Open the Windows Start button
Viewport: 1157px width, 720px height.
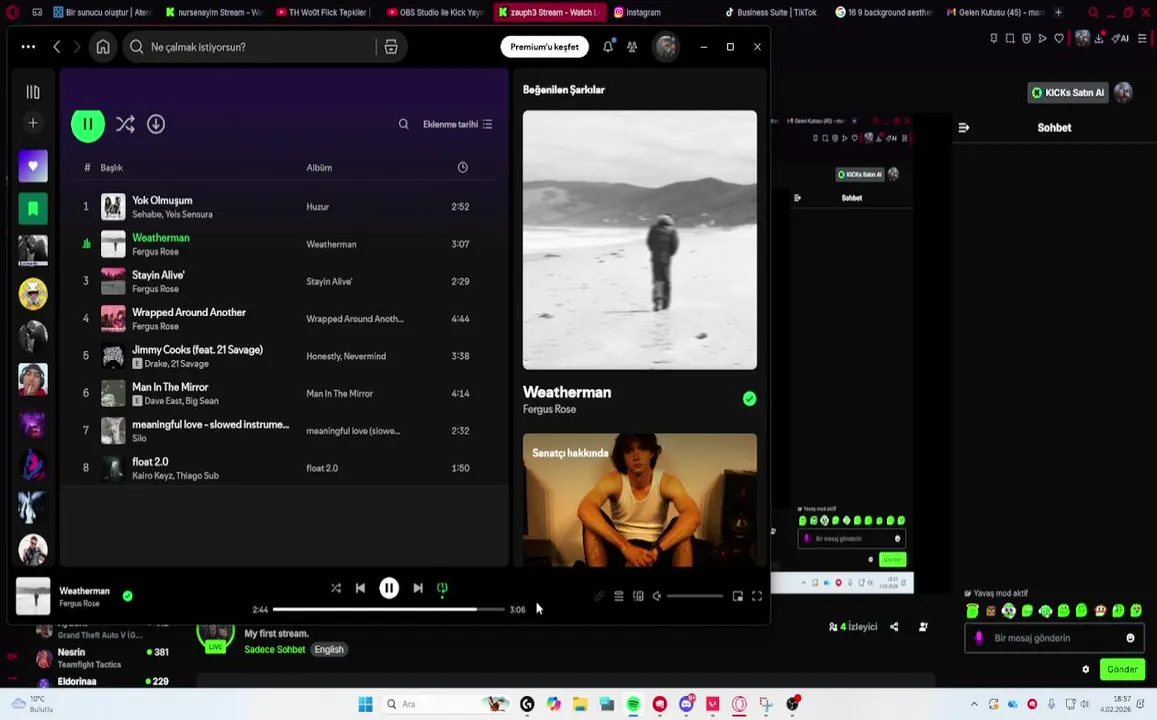tap(365, 704)
